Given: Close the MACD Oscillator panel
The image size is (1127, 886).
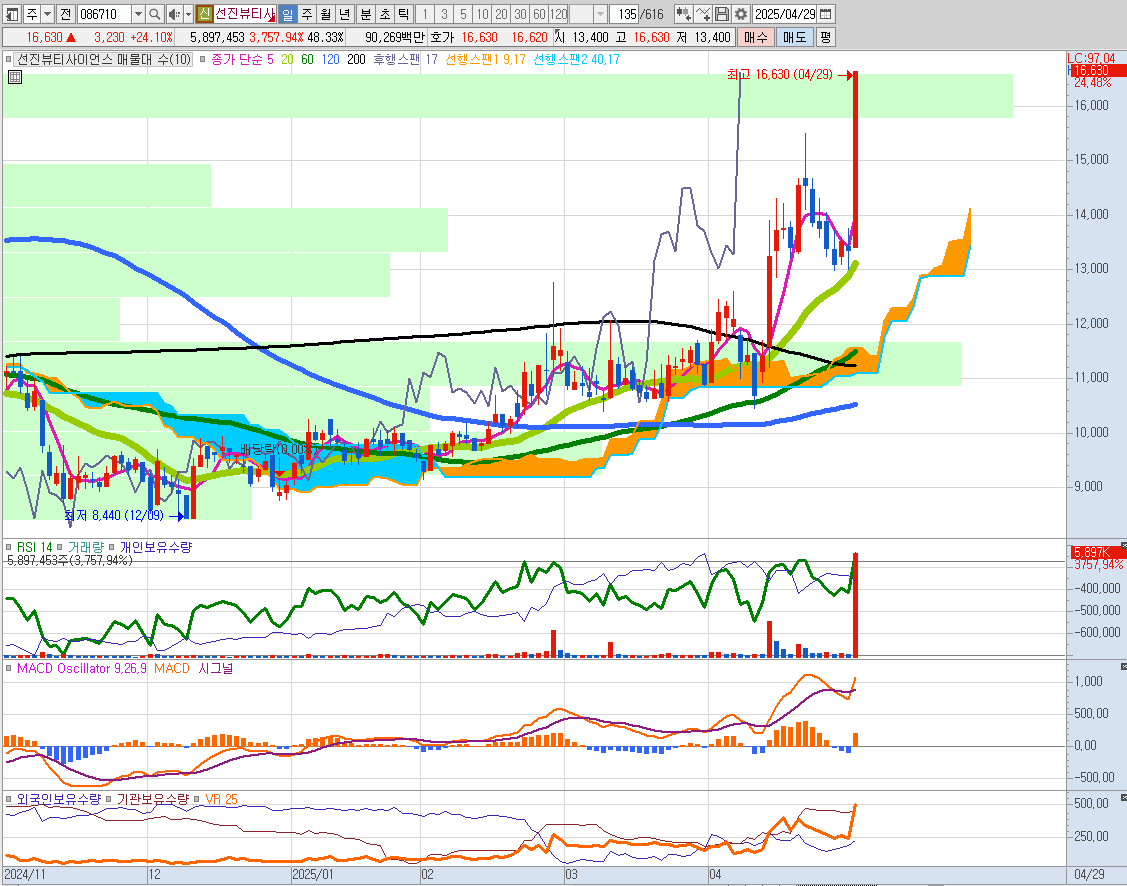Looking at the screenshot, I should pos(1123,666).
